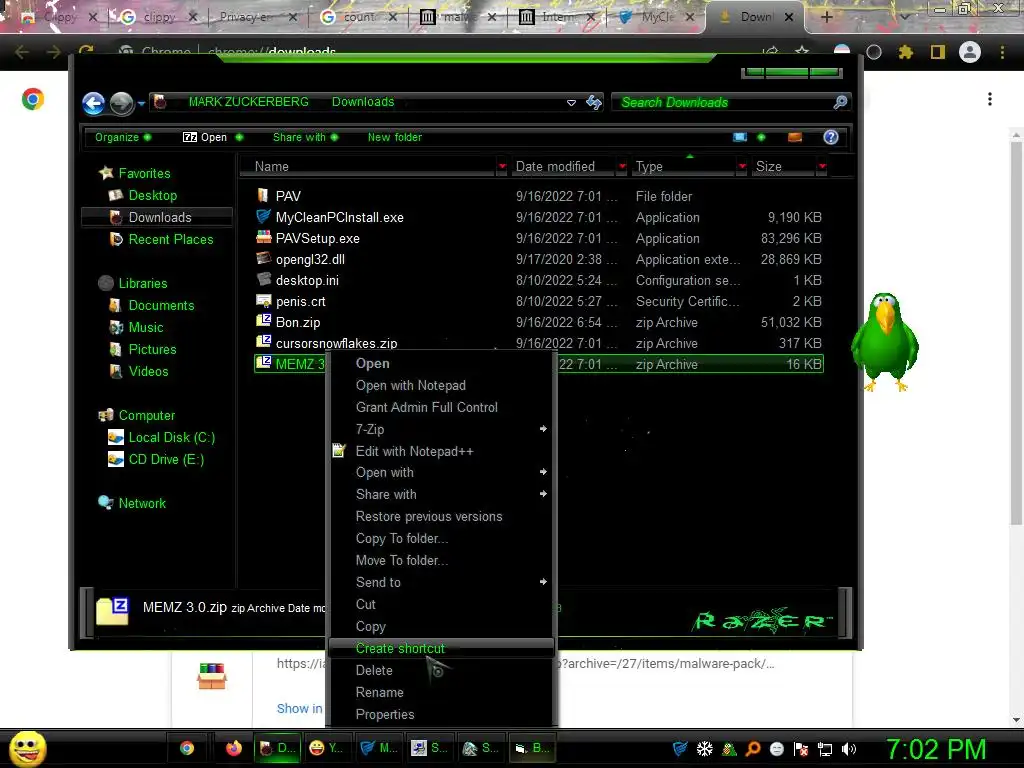Expand Size column filter arrow
Screen dimensions: 1024x768
coord(822,167)
